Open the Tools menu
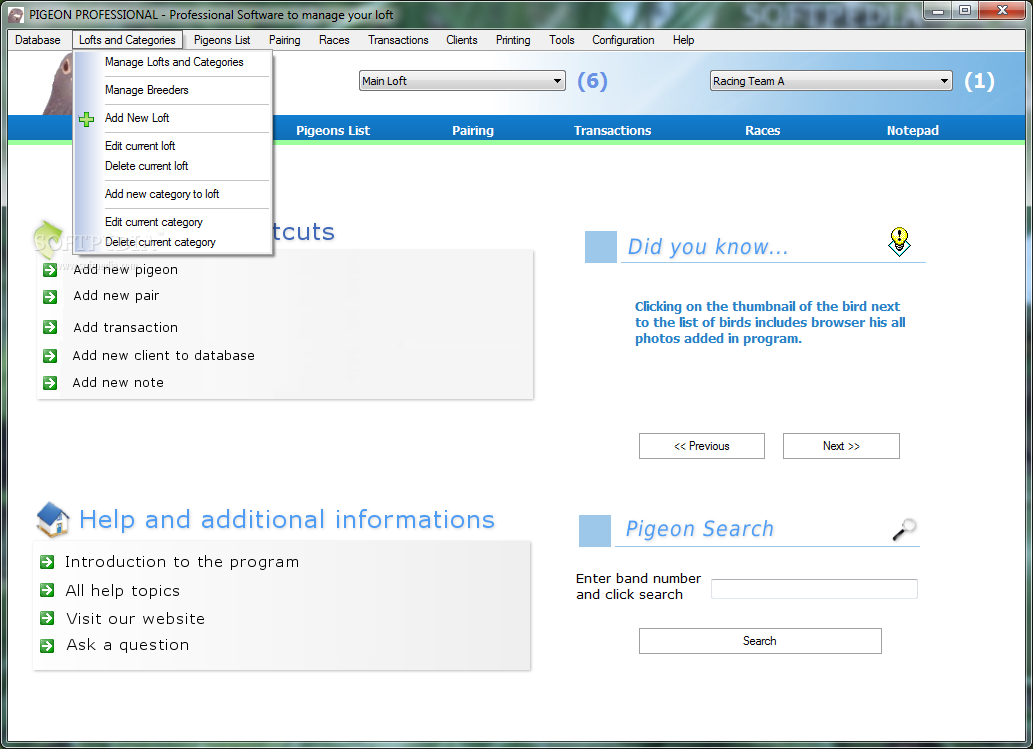 (x=562, y=40)
